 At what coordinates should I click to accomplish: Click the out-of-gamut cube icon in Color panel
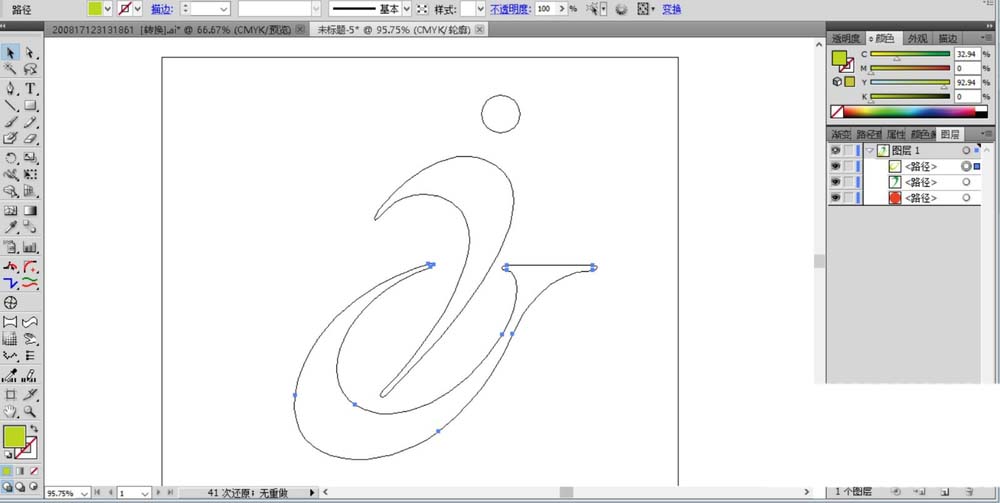coord(837,82)
